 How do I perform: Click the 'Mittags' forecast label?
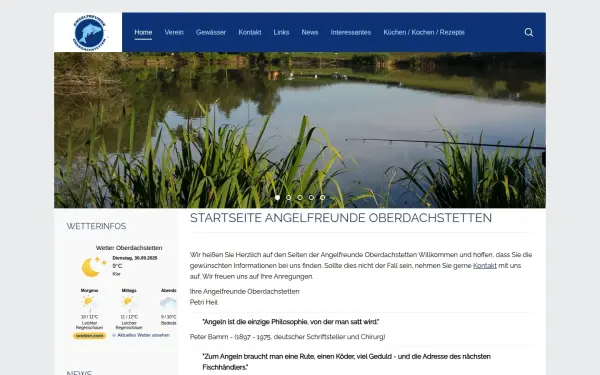click(129, 291)
